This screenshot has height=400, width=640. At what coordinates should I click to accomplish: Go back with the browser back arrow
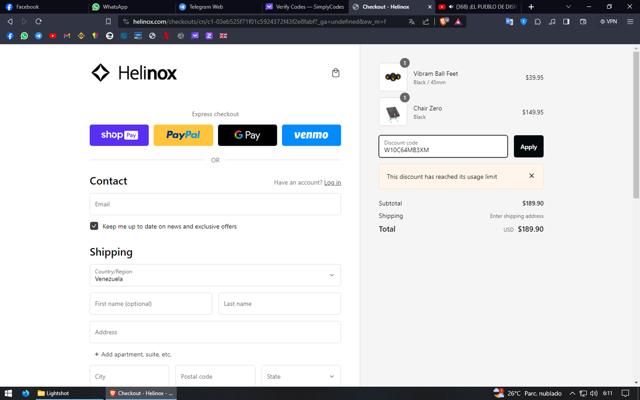[x=10, y=21]
